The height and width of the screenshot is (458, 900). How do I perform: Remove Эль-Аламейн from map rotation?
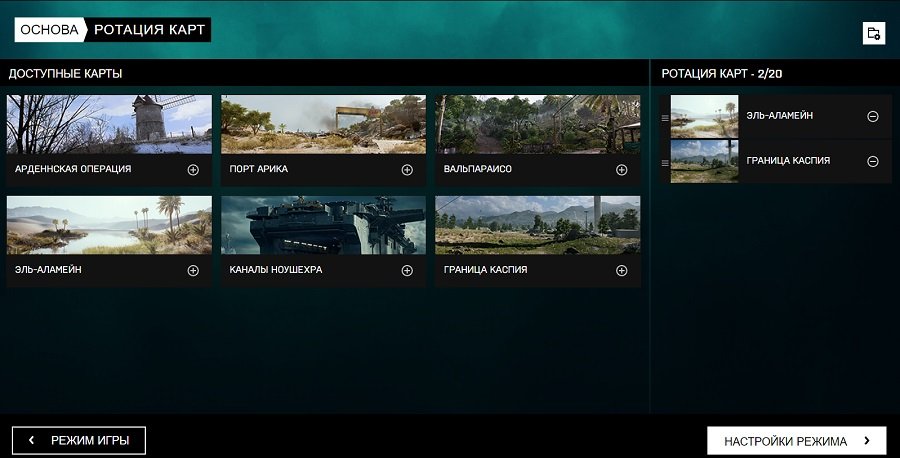pos(873,117)
